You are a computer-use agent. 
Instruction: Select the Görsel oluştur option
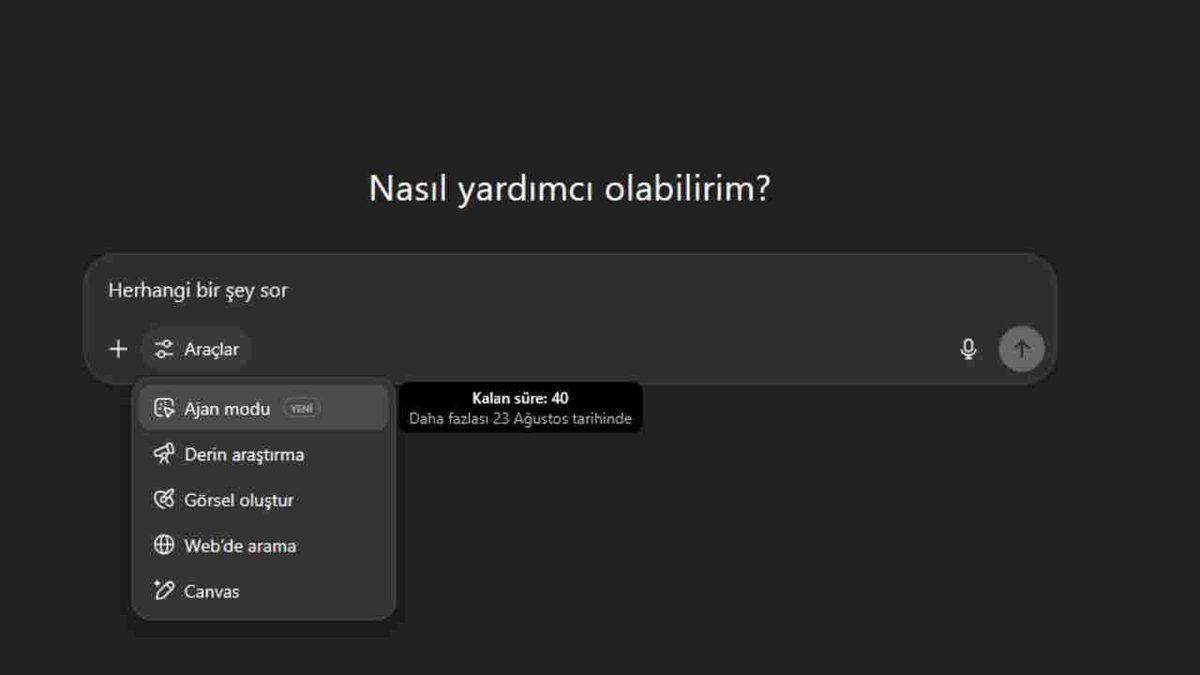coord(237,500)
